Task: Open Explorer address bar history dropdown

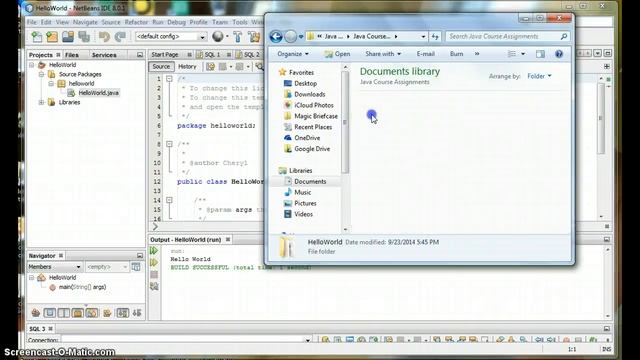Action: (423, 36)
